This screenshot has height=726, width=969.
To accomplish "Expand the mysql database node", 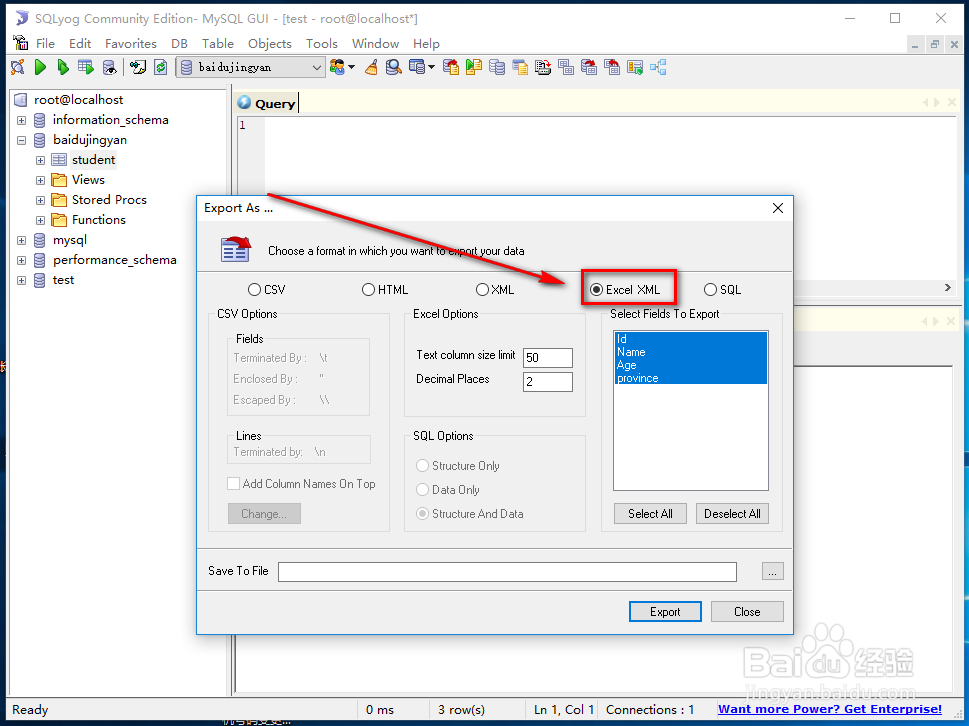I will pos(22,240).
